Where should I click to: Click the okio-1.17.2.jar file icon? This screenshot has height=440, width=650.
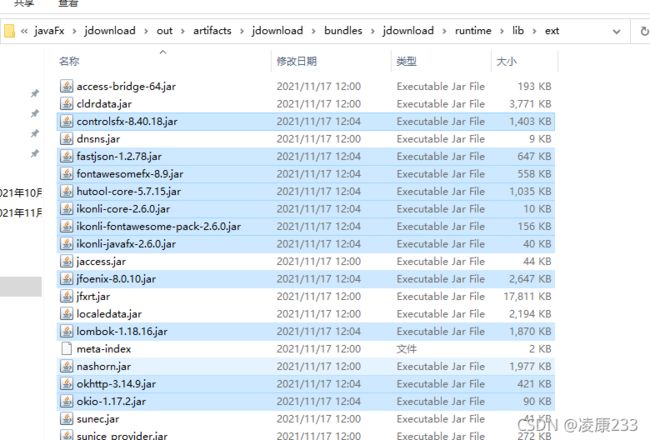(66, 401)
